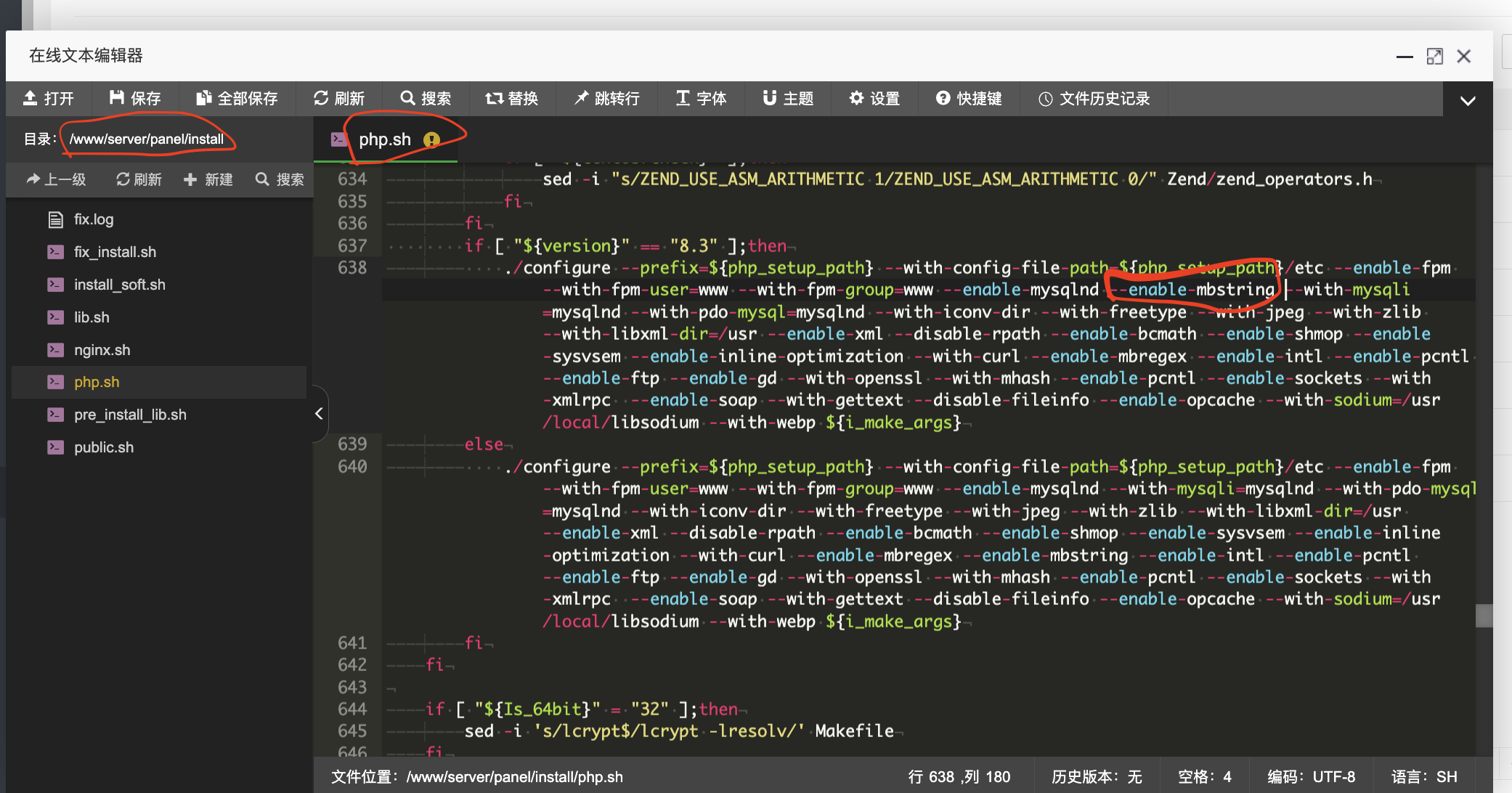The height and width of the screenshot is (793, 1512).
Task: Click the unsaved warning icon on php.sh tab
Action: [431, 139]
